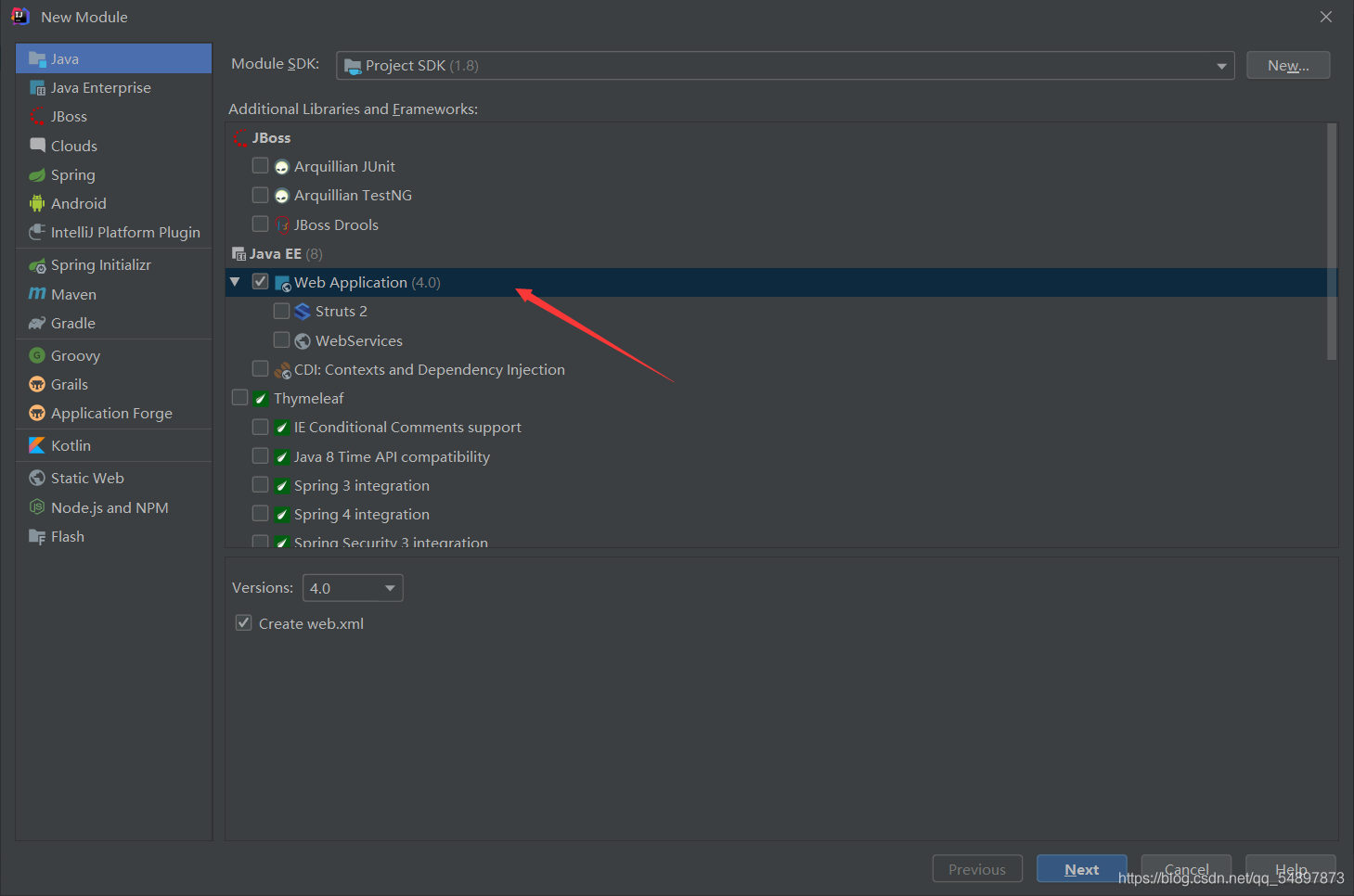
Task: Check the Spring 3 integration checkbox
Action: 260,484
